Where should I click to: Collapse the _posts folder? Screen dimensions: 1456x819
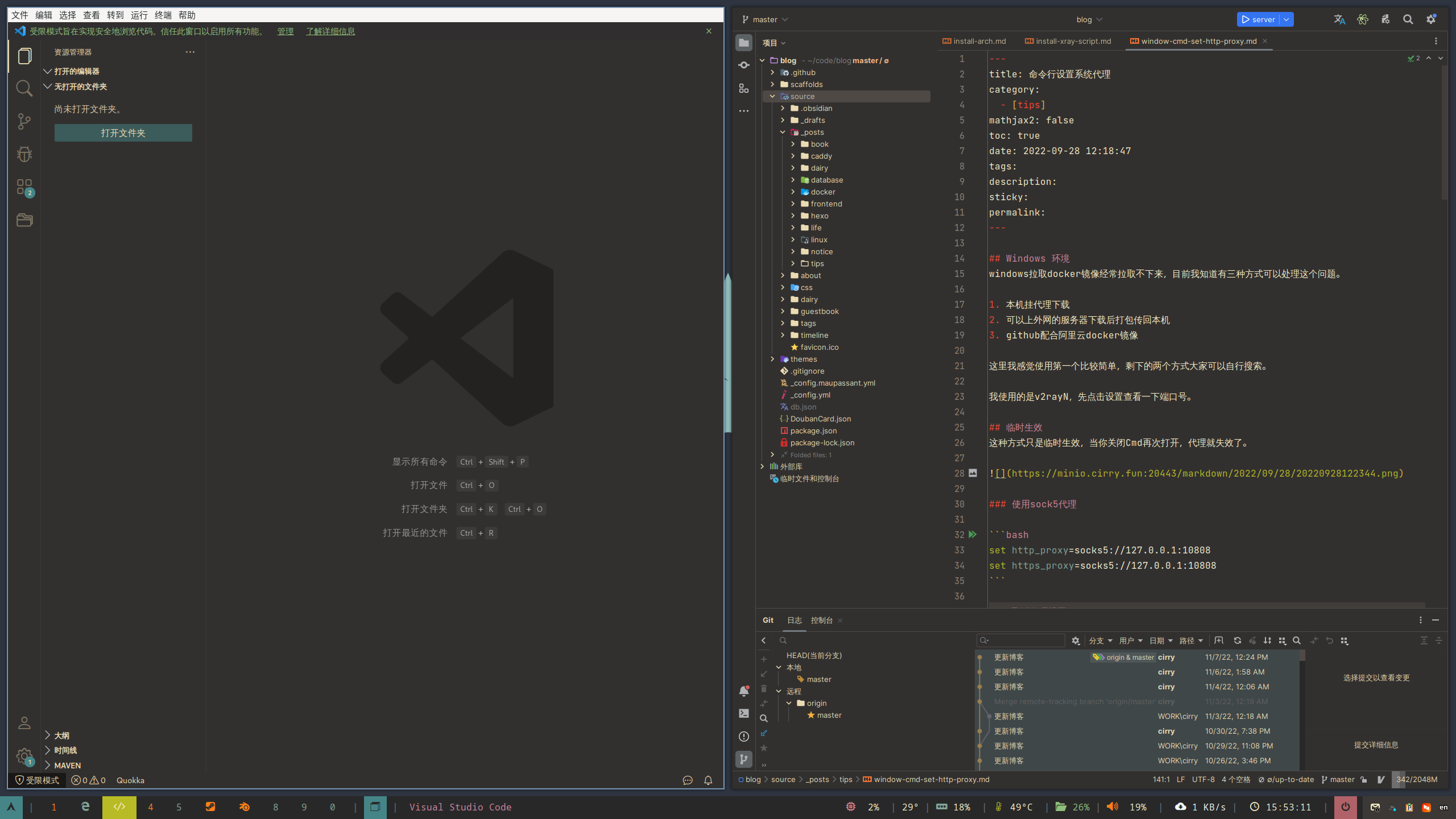[783, 132]
